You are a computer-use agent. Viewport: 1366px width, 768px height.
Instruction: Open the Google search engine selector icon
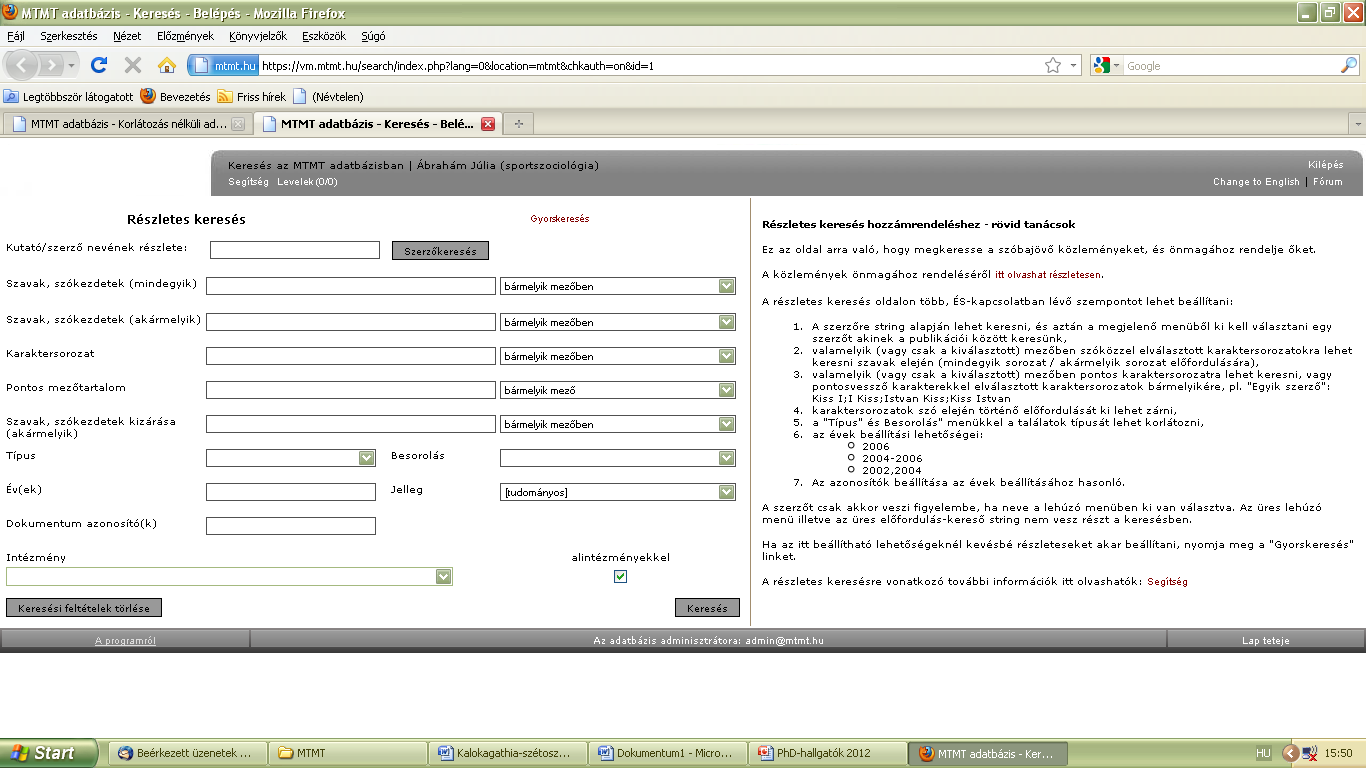[1106, 65]
